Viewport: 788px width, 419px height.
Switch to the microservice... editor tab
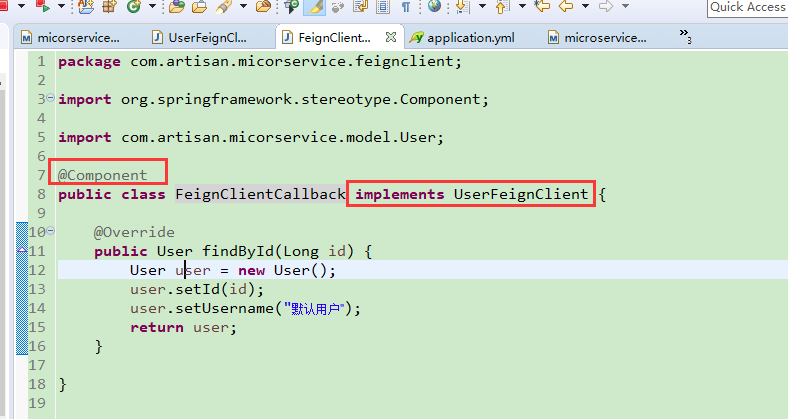click(x=598, y=37)
